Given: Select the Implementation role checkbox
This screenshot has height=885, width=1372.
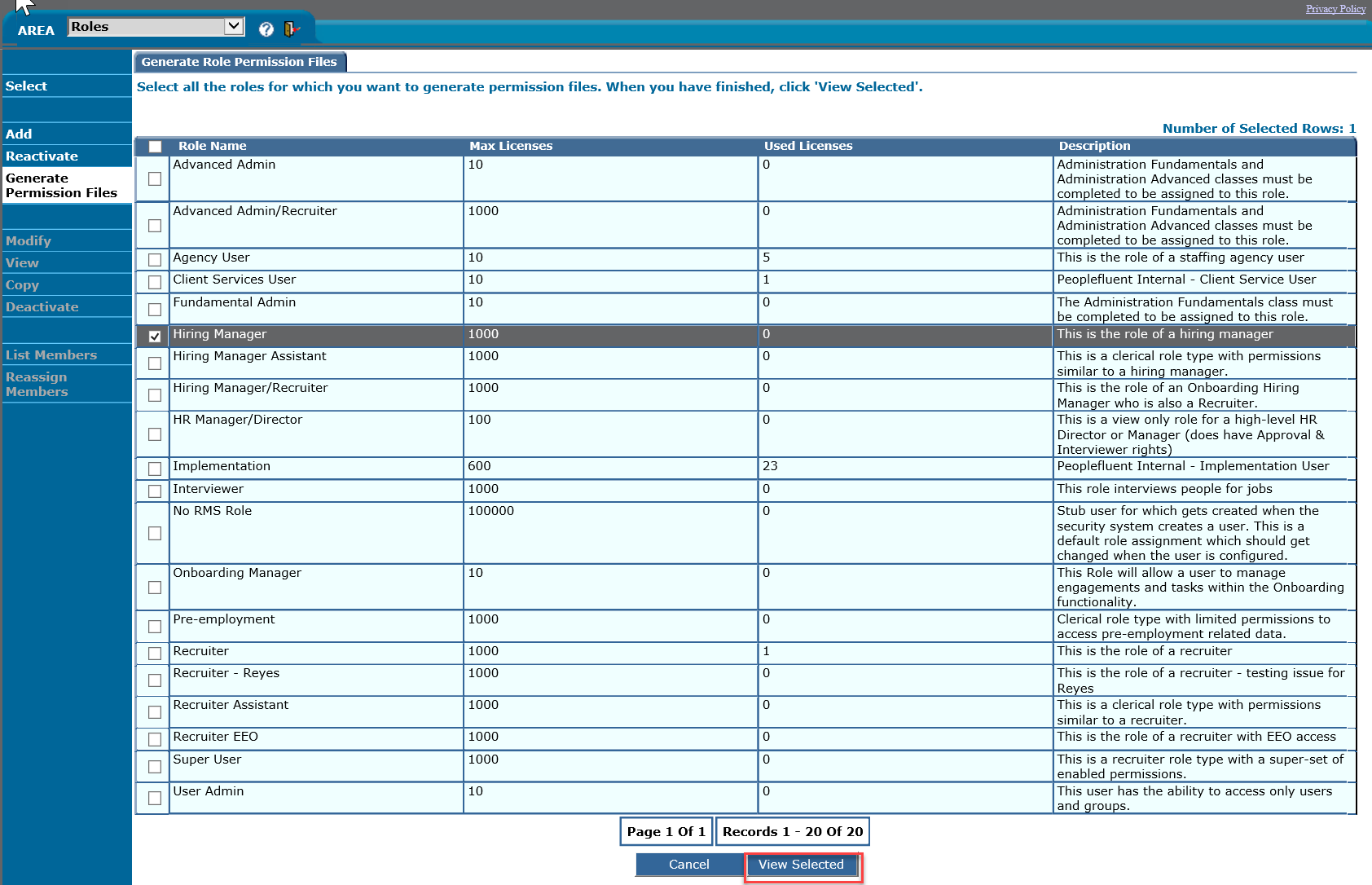Looking at the screenshot, I should (155, 469).
